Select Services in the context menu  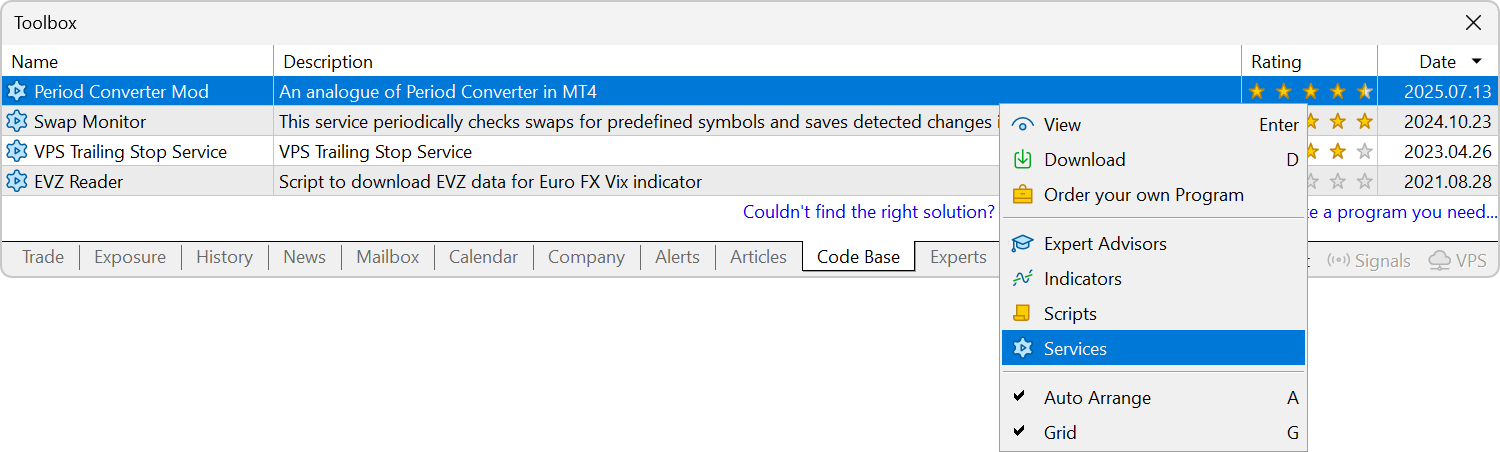[1075, 349]
